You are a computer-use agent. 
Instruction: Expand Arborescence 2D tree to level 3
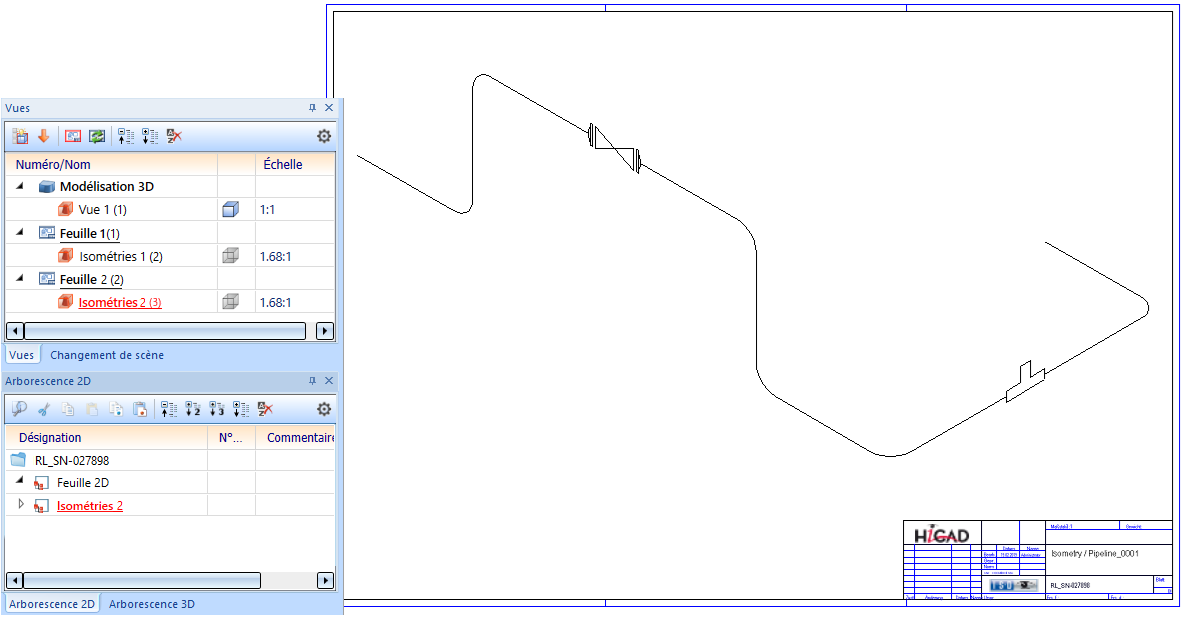217,409
